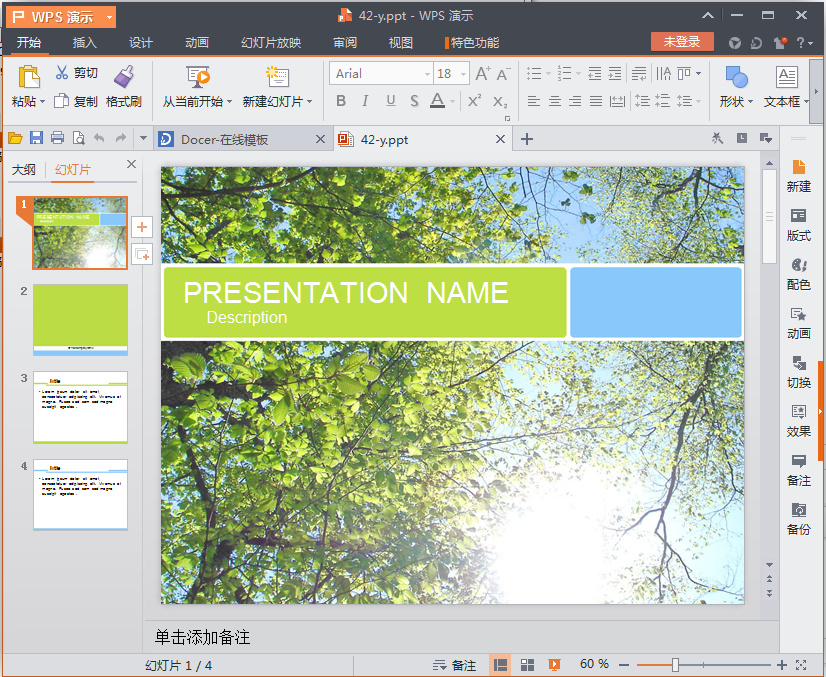Click the 未登录 login button
Viewport: 826px width, 677px height.
(682, 42)
